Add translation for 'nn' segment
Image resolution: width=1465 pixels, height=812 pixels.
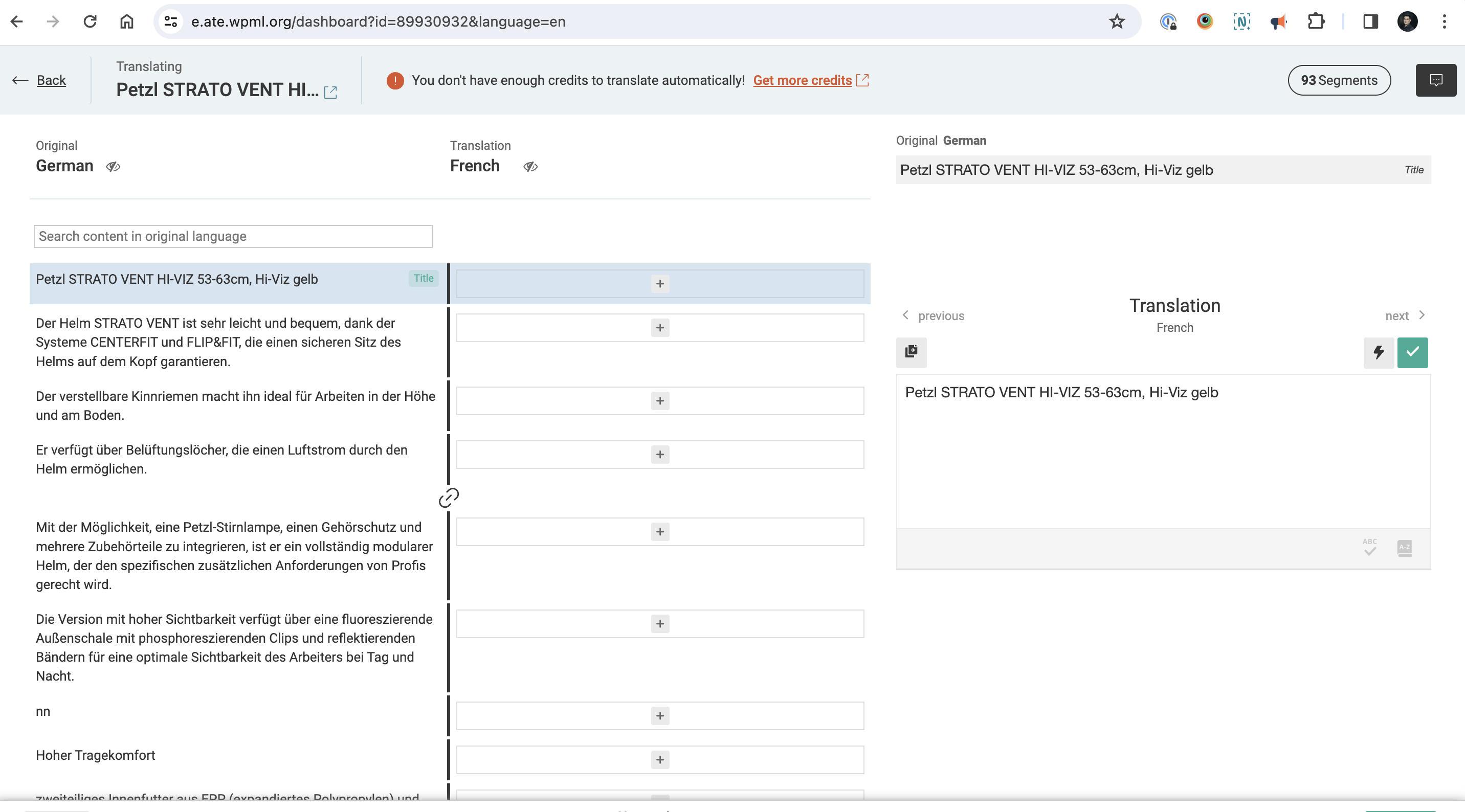pyautogui.click(x=660, y=716)
